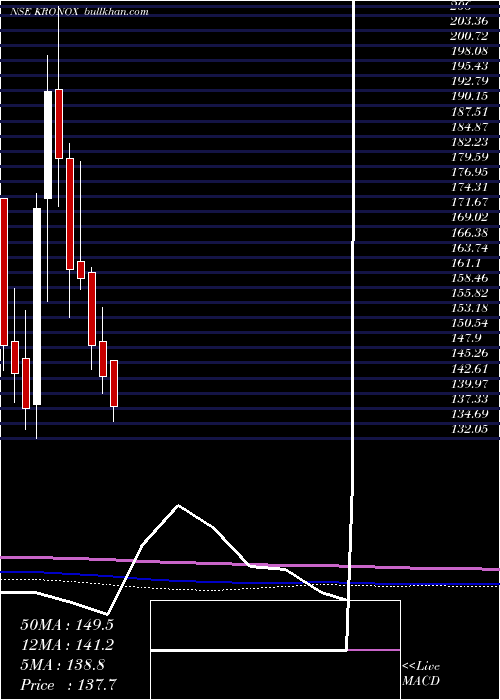Viewport: 500px width, 700px height.
Task: Click the 190.15 price axis label
Action: 471,96
